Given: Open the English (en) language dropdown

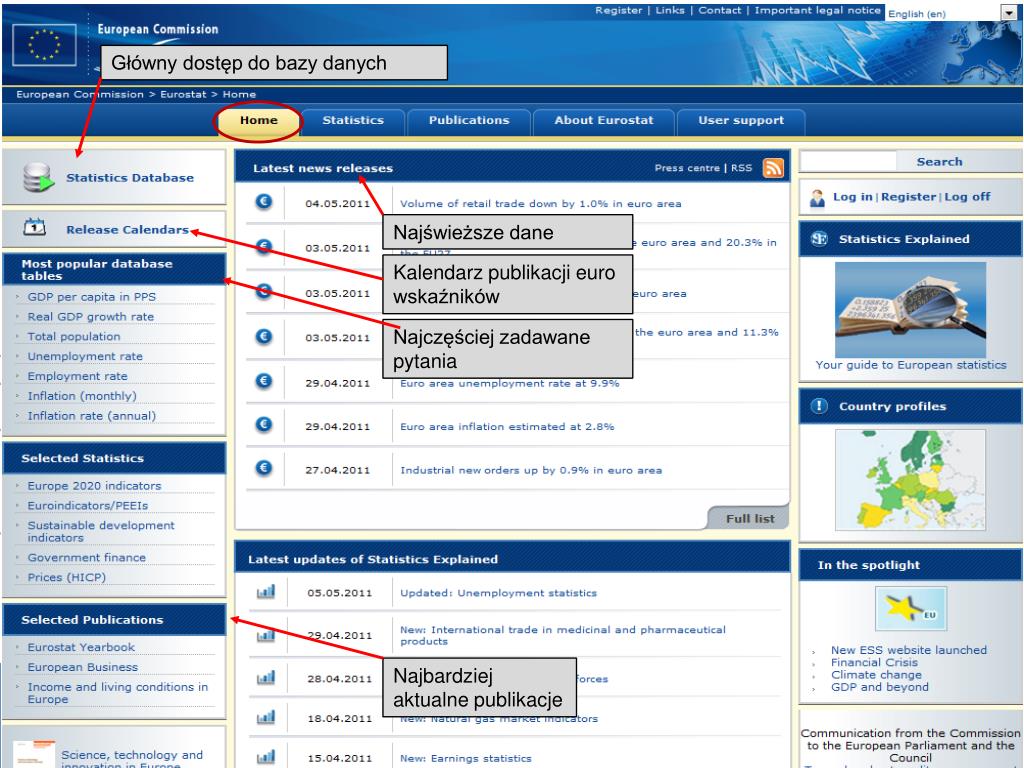Looking at the screenshot, I should pyautogui.click(x=1009, y=13).
